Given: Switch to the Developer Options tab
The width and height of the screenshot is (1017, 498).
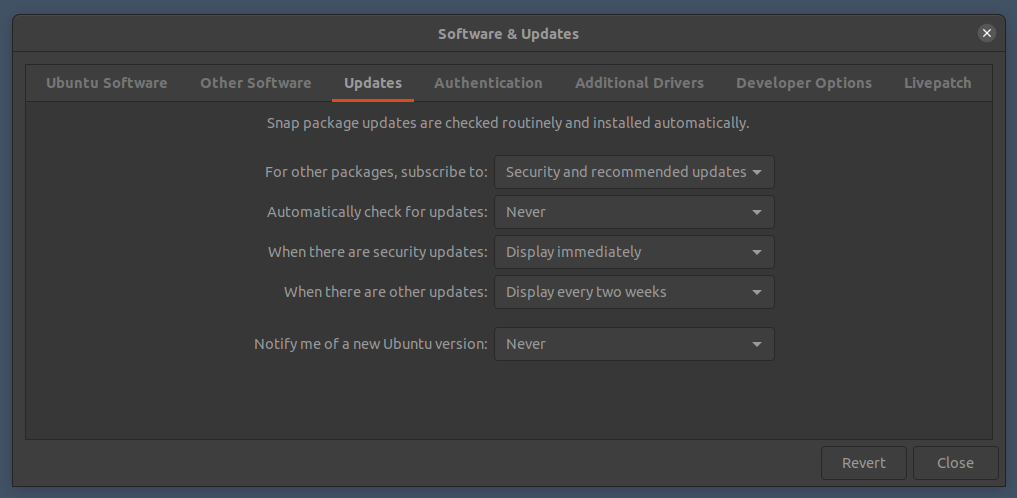Looking at the screenshot, I should pos(803,83).
